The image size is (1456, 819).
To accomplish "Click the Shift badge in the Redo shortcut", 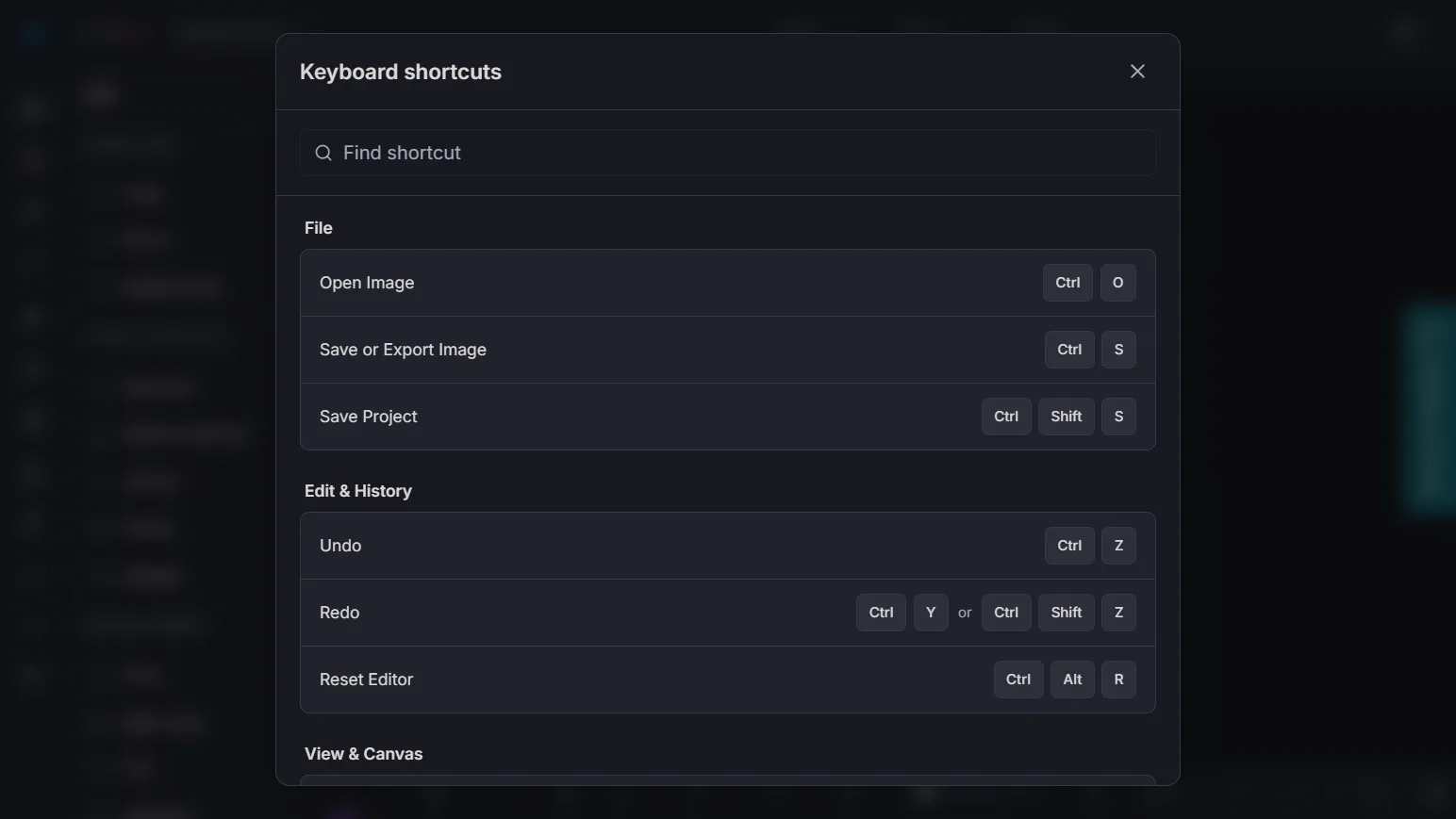I will [1066, 612].
